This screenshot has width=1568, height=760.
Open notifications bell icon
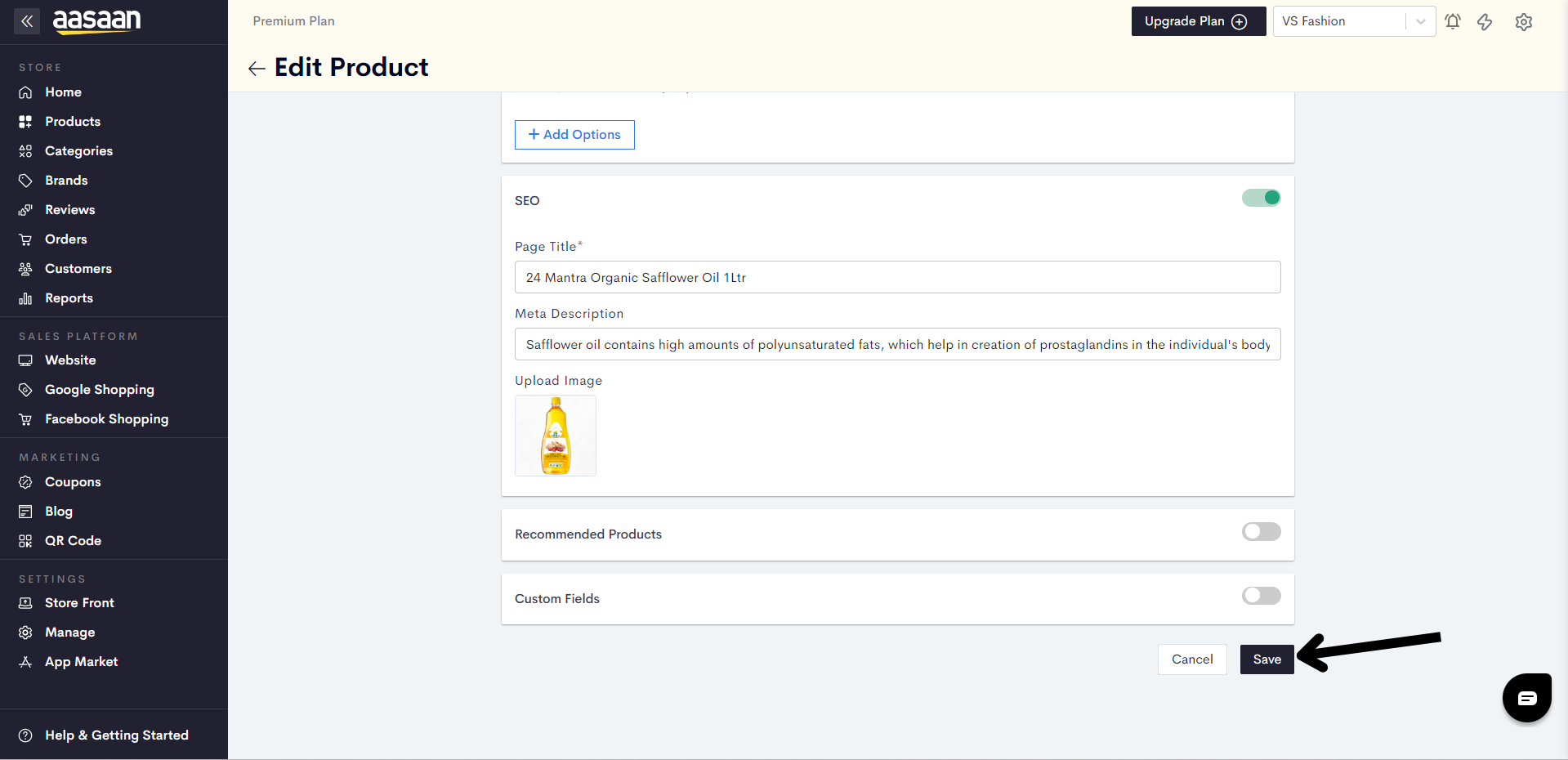tap(1453, 21)
